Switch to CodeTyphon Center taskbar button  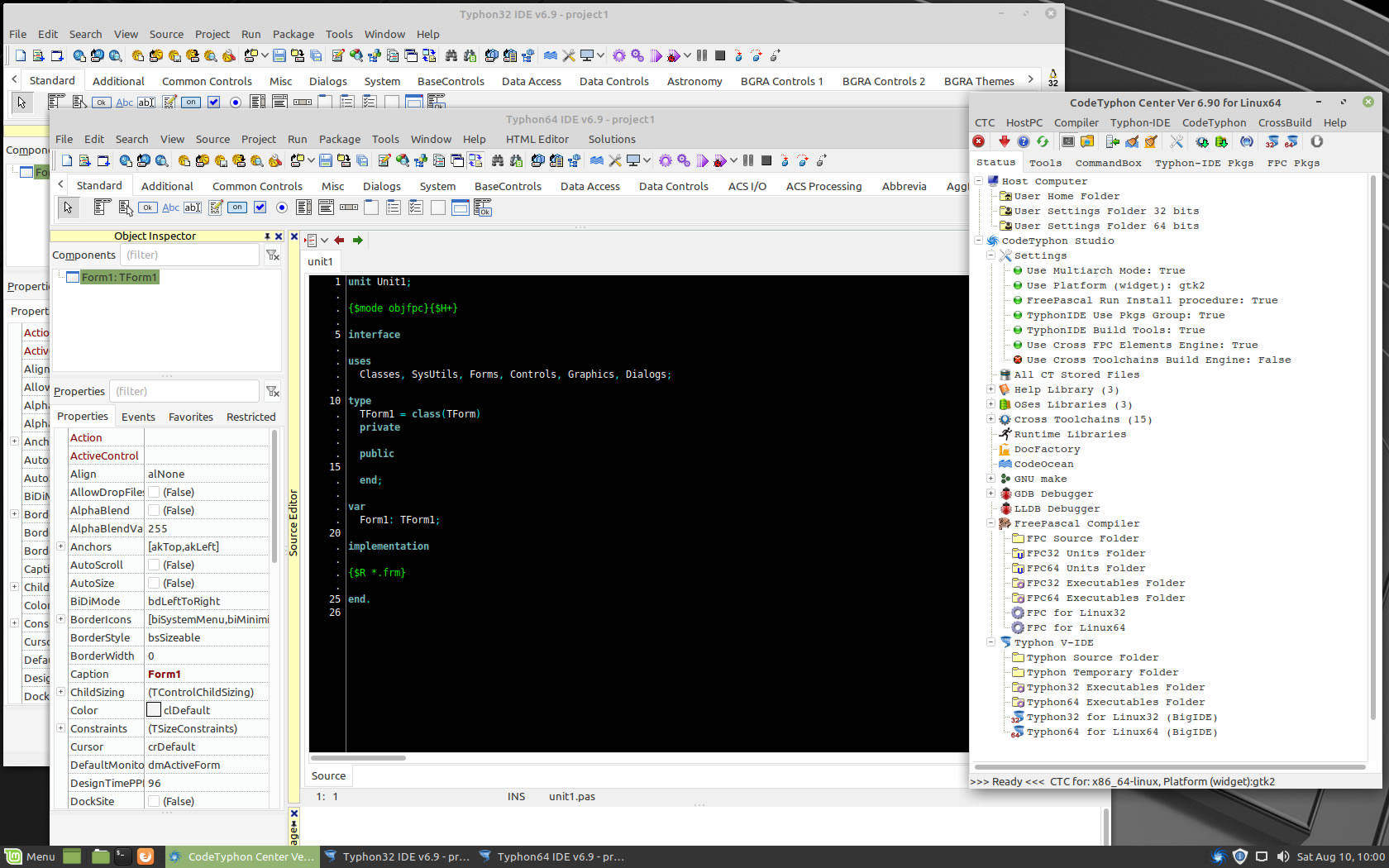click(x=241, y=856)
